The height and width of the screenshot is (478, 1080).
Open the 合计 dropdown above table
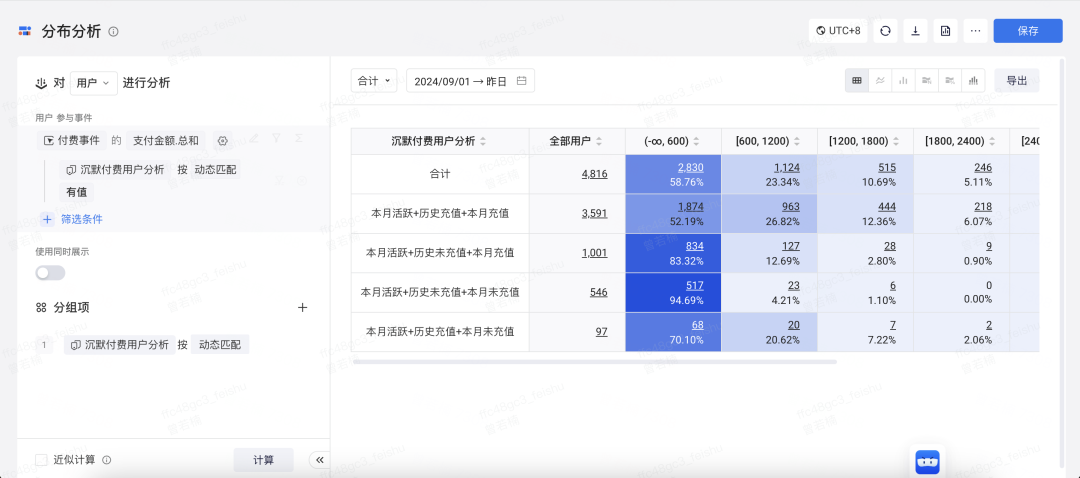374,81
